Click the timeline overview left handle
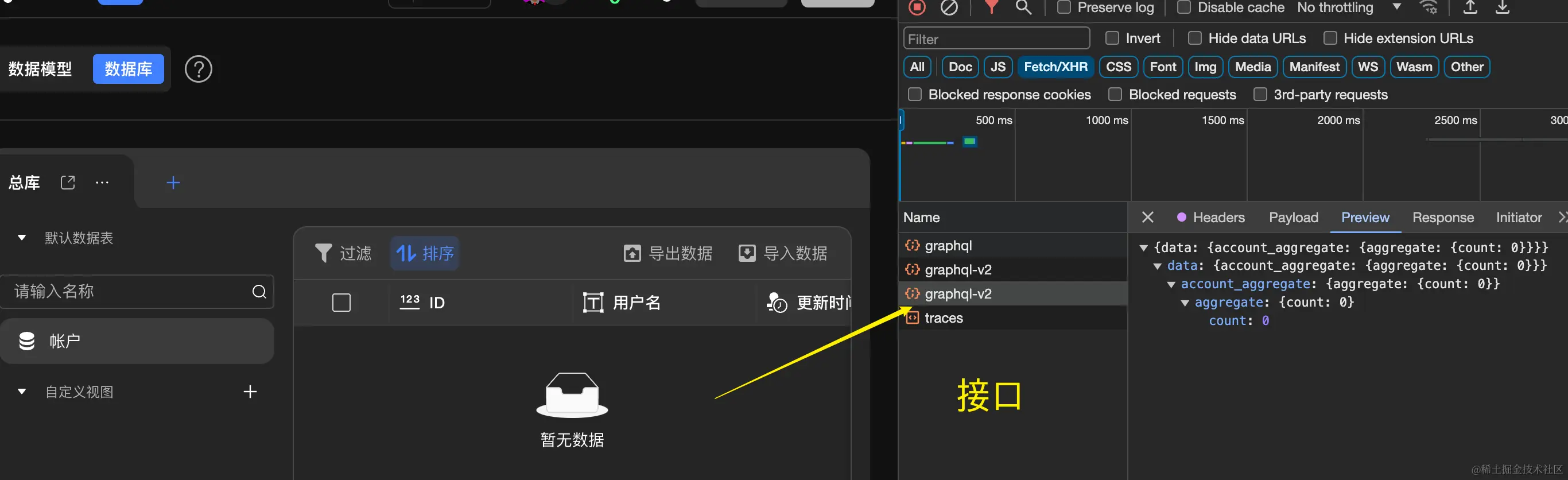The height and width of the screenshot is (480, 1568). tap(902, 119)
